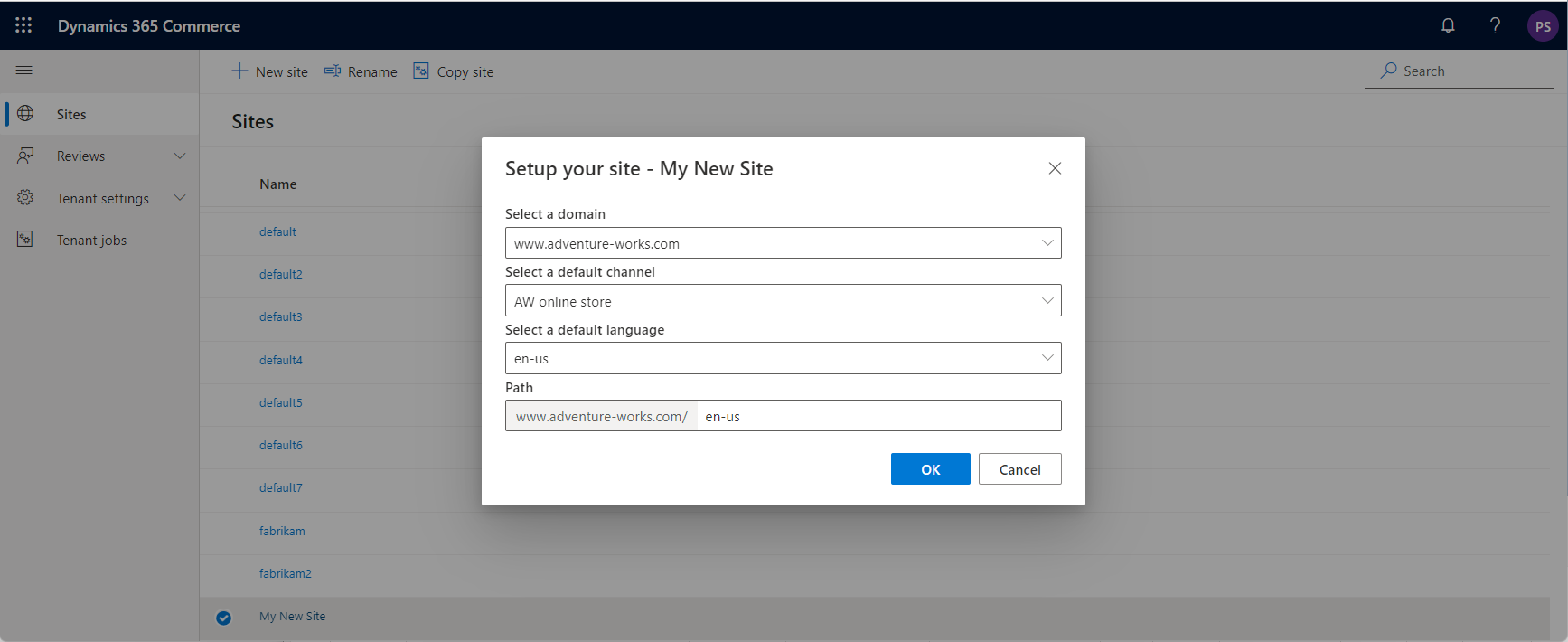This screenshot has height=642, width=1568.
Task: Open the fabrikam2 site link
Action: (x=286, y=573)
